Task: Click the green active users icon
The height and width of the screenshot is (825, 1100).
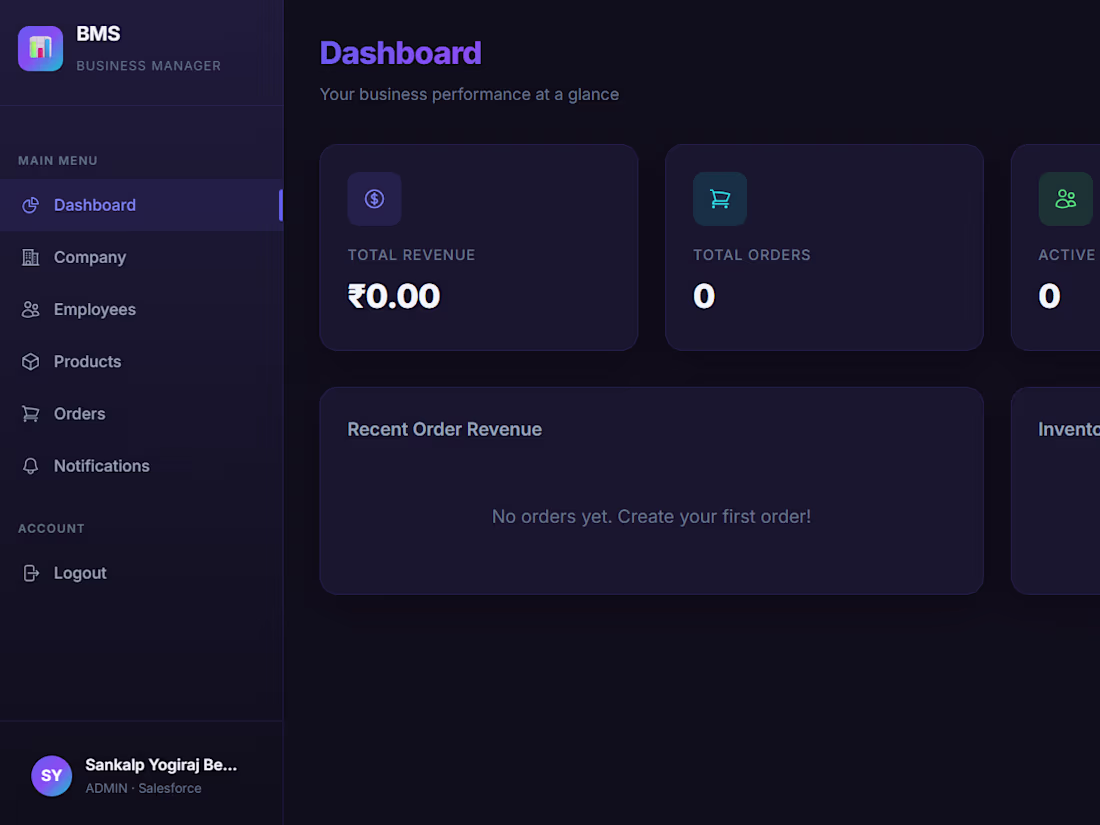Action: [1065, 198]
